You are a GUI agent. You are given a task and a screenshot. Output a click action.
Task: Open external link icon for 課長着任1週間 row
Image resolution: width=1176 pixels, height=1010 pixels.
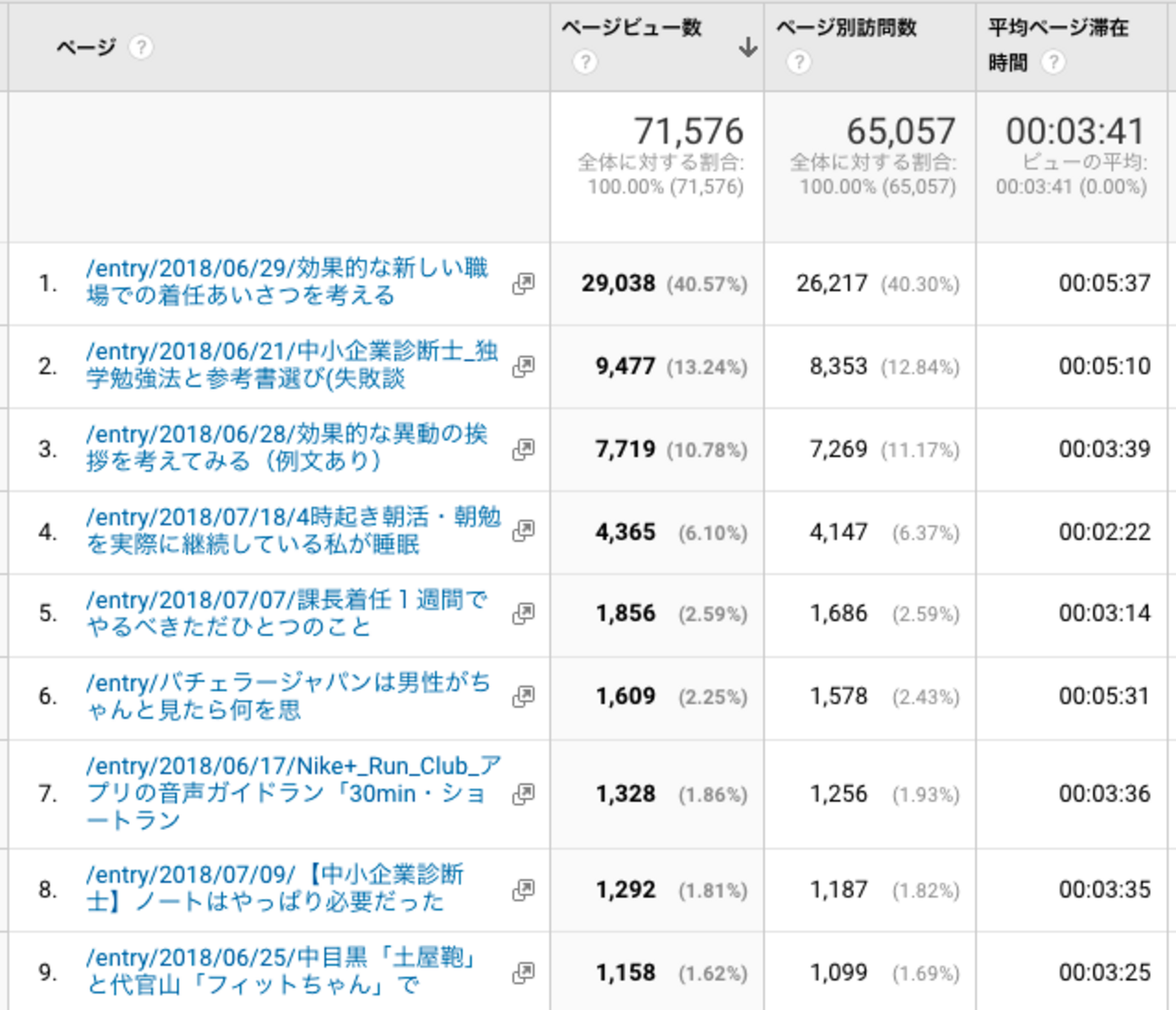tap(523, 613)
